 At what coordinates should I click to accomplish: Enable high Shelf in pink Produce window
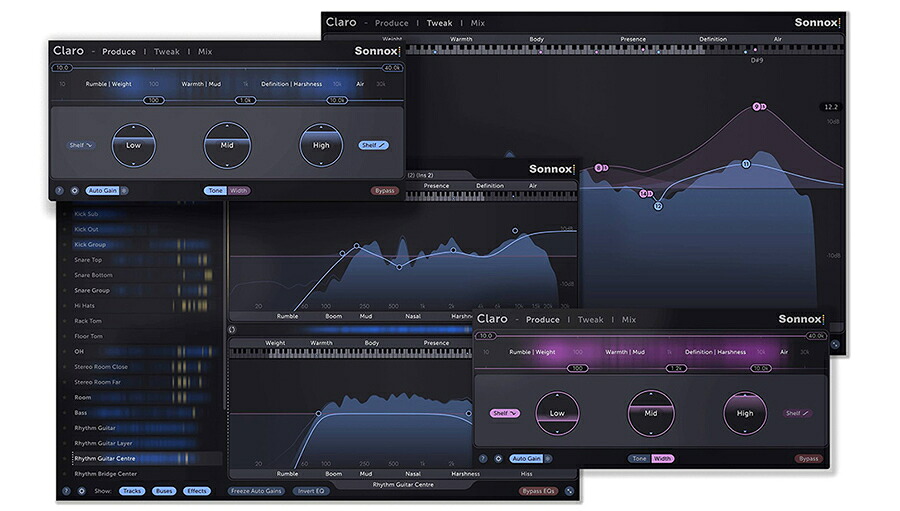coord(797,413)
